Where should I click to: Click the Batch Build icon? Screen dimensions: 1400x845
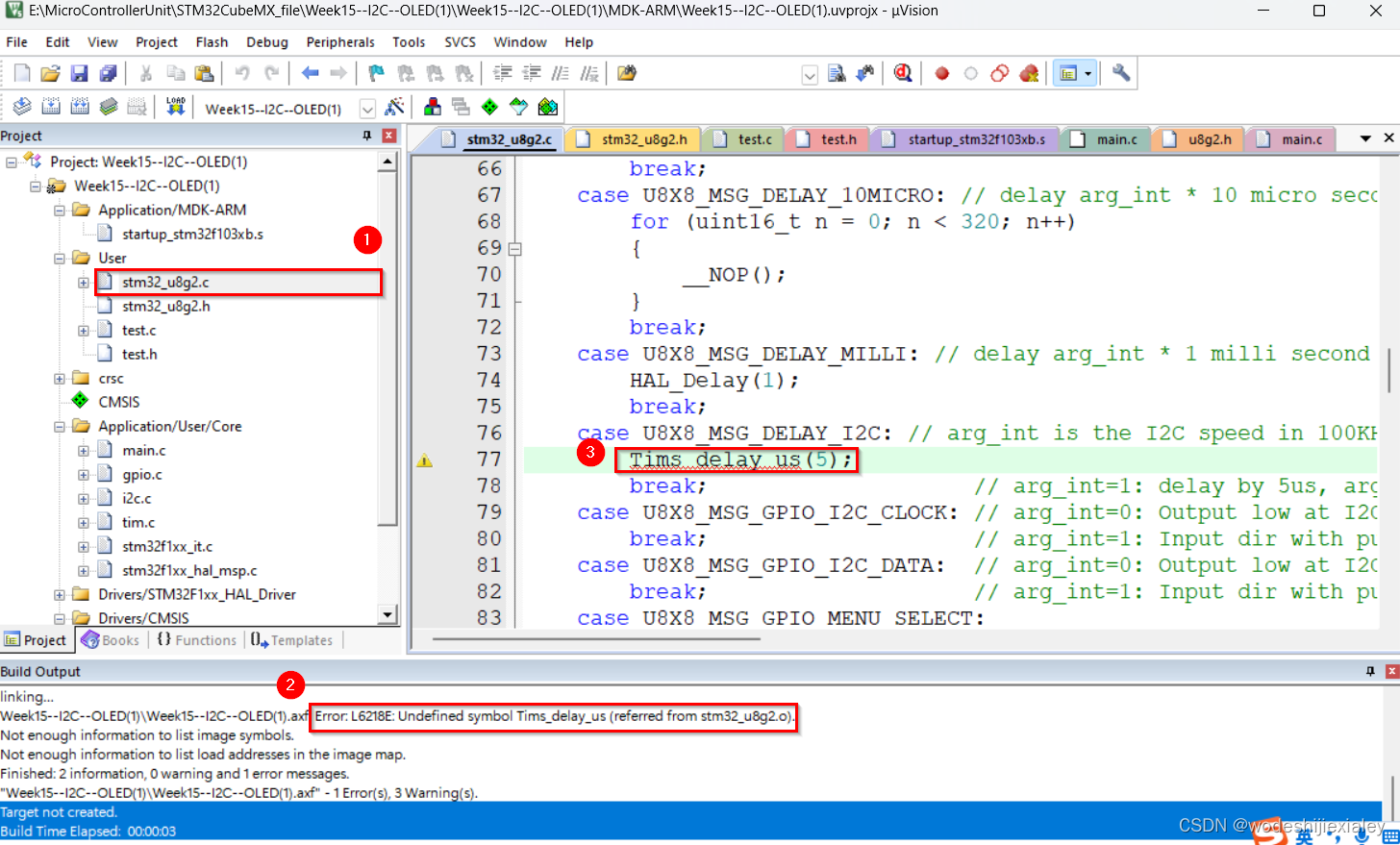click(109, 107)
